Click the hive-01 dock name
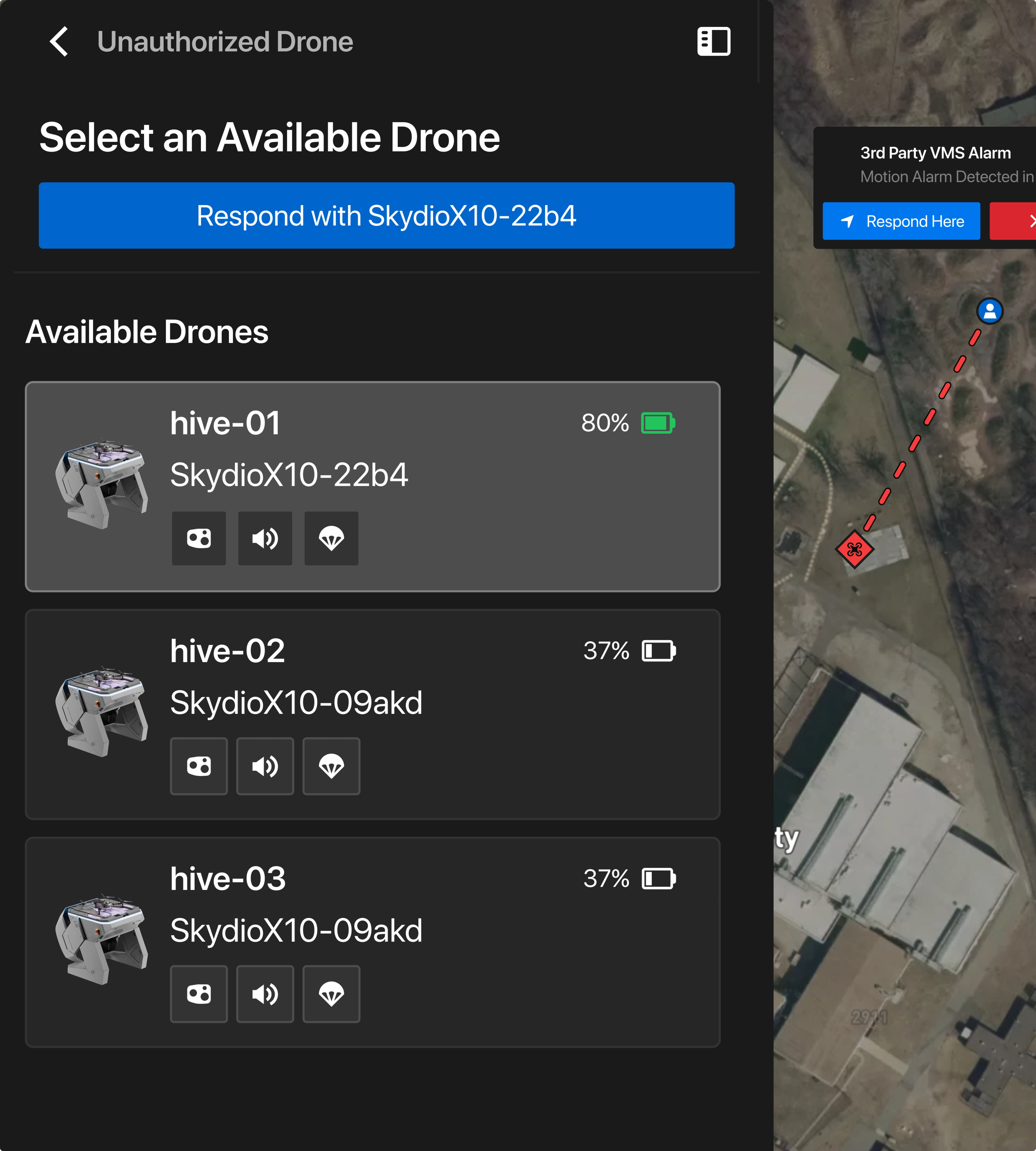Image resolution: width=1036 pixels, height=1151 pixels. click(x=226, y=423)
